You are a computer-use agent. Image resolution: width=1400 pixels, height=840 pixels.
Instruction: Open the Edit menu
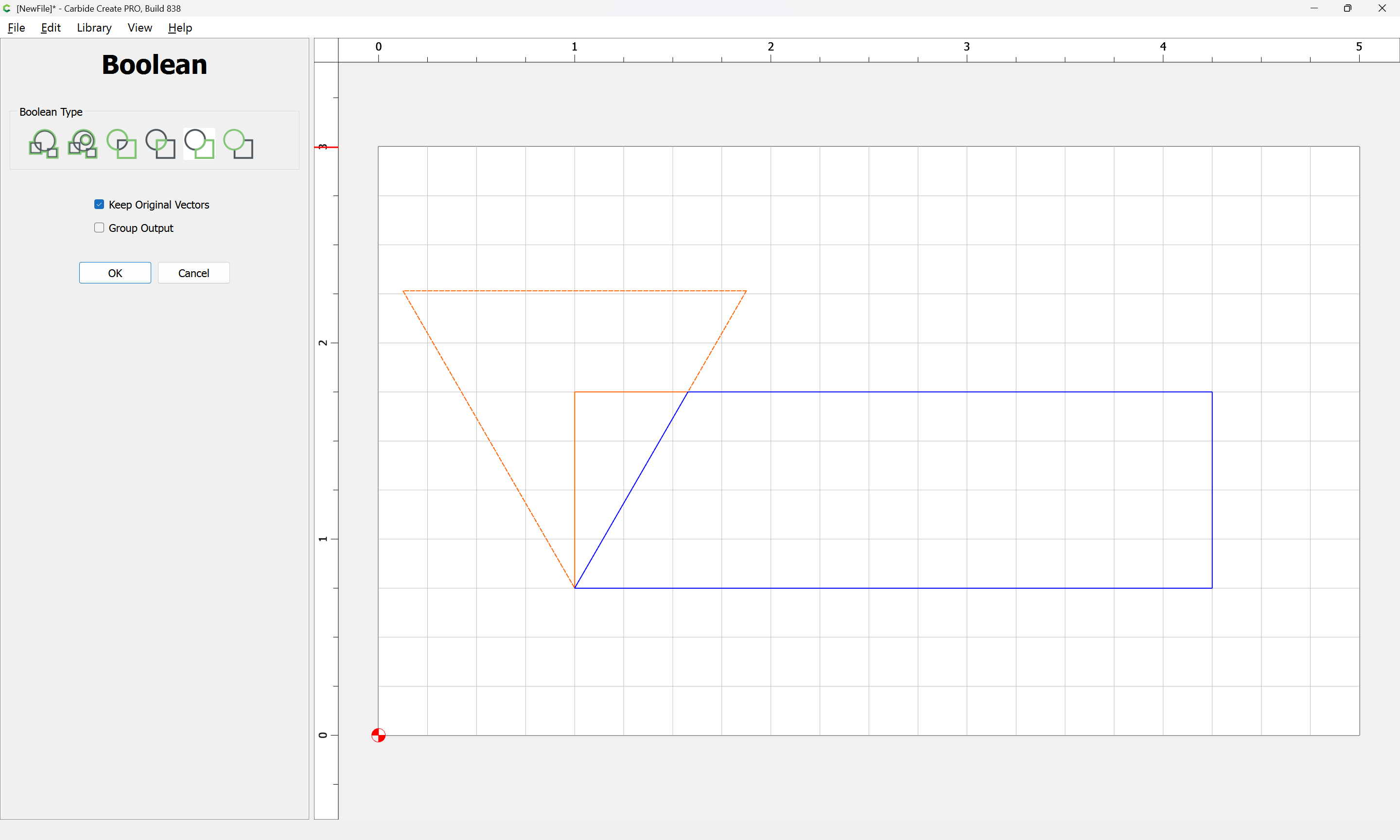[x=51, y=28]
